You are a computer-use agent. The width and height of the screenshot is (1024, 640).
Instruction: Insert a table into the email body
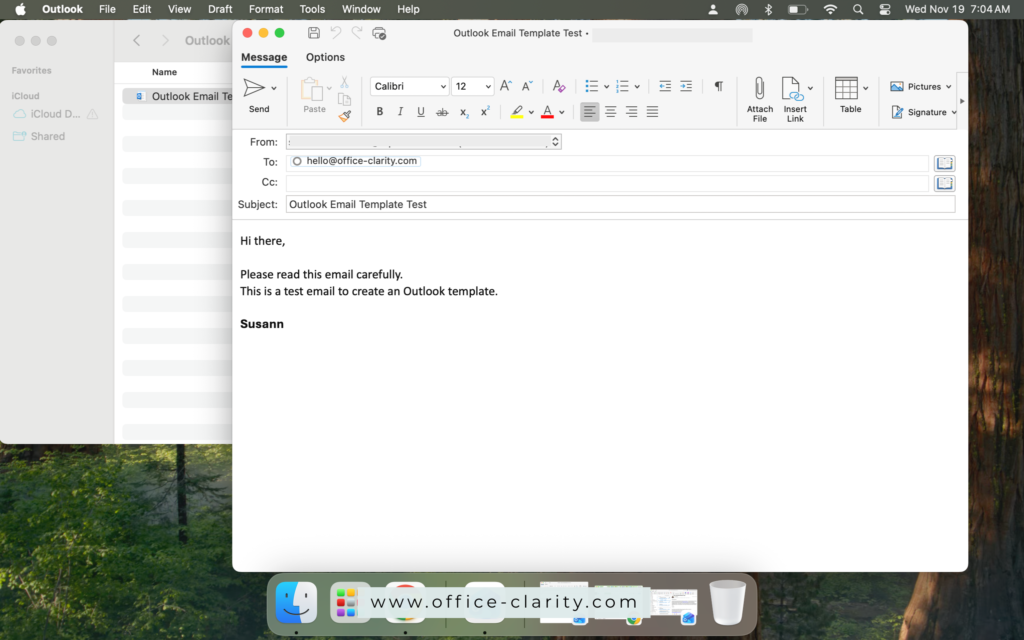click(849, 97)
